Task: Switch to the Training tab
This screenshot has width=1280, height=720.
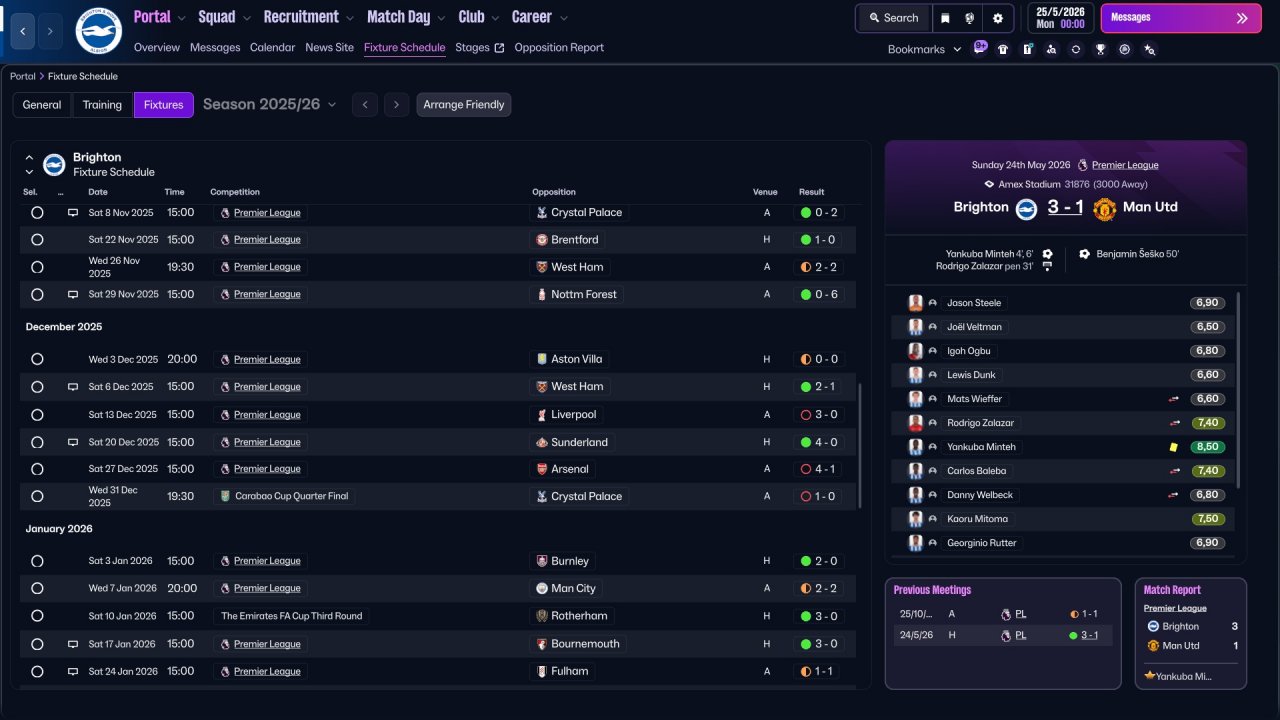Action: (102, 105)
